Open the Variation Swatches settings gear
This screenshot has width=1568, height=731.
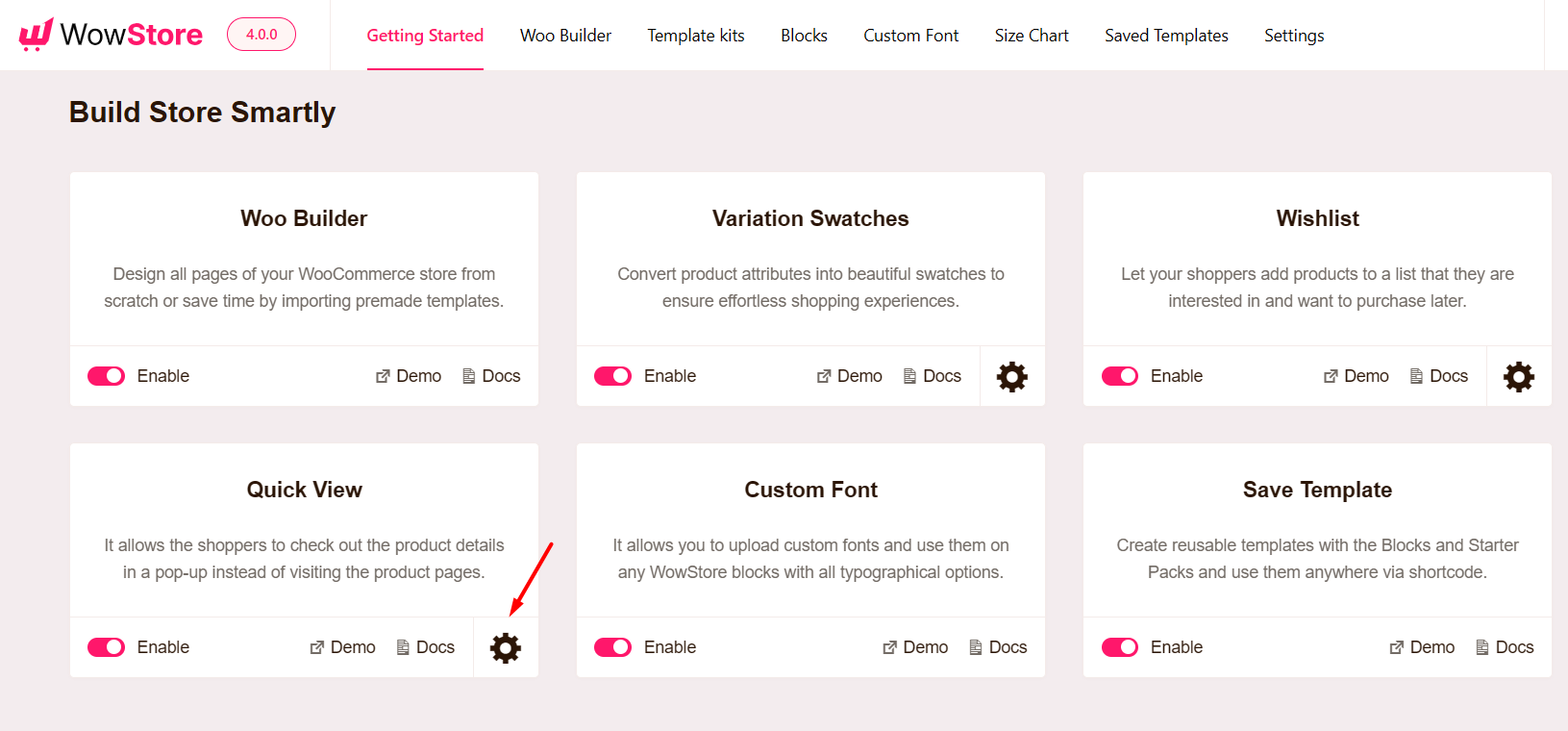point(1011,376)
